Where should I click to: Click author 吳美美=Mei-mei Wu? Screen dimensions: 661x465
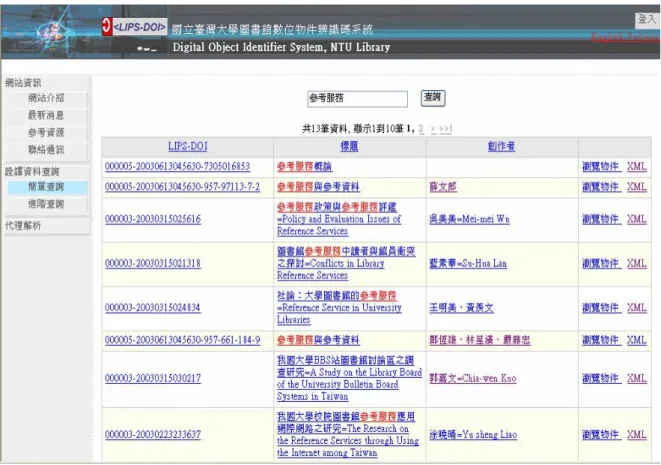tap(470, 219)
